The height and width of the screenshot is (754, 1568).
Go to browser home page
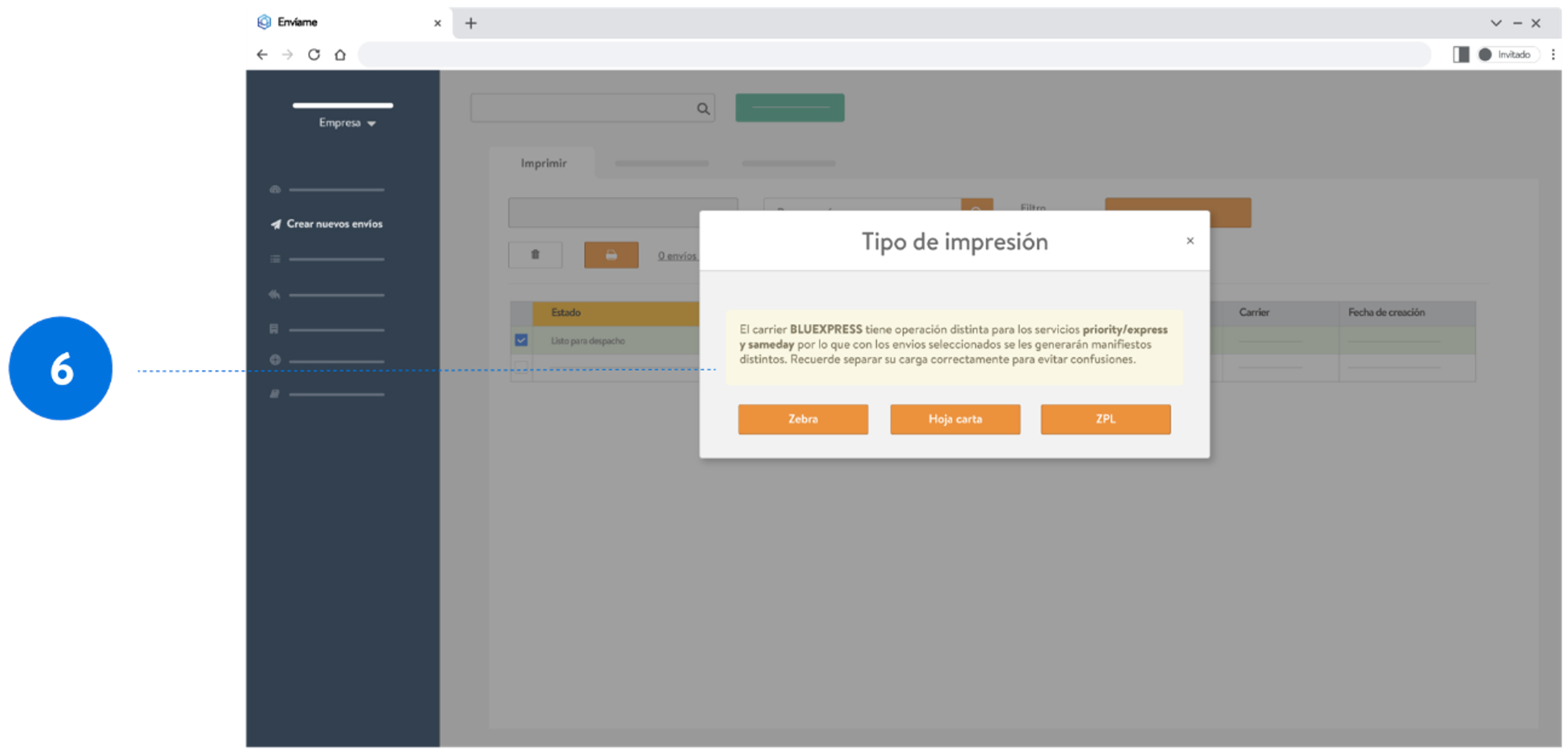[340, 55]
